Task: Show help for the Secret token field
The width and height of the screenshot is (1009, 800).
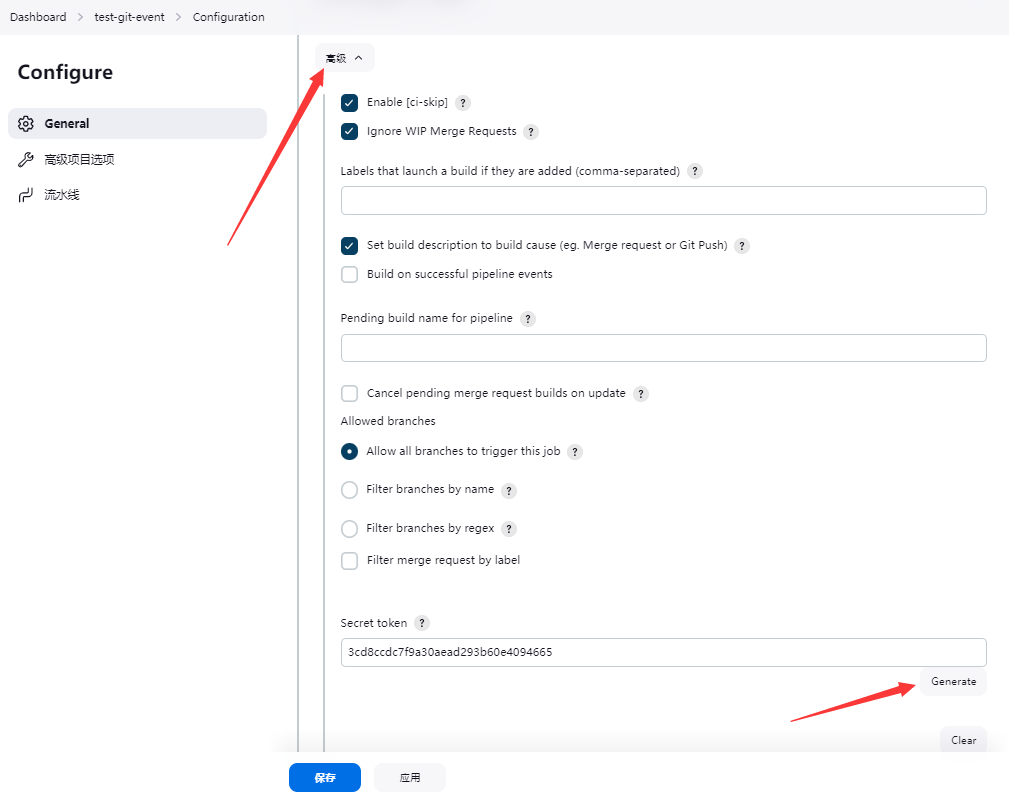Action: [421, 622]
